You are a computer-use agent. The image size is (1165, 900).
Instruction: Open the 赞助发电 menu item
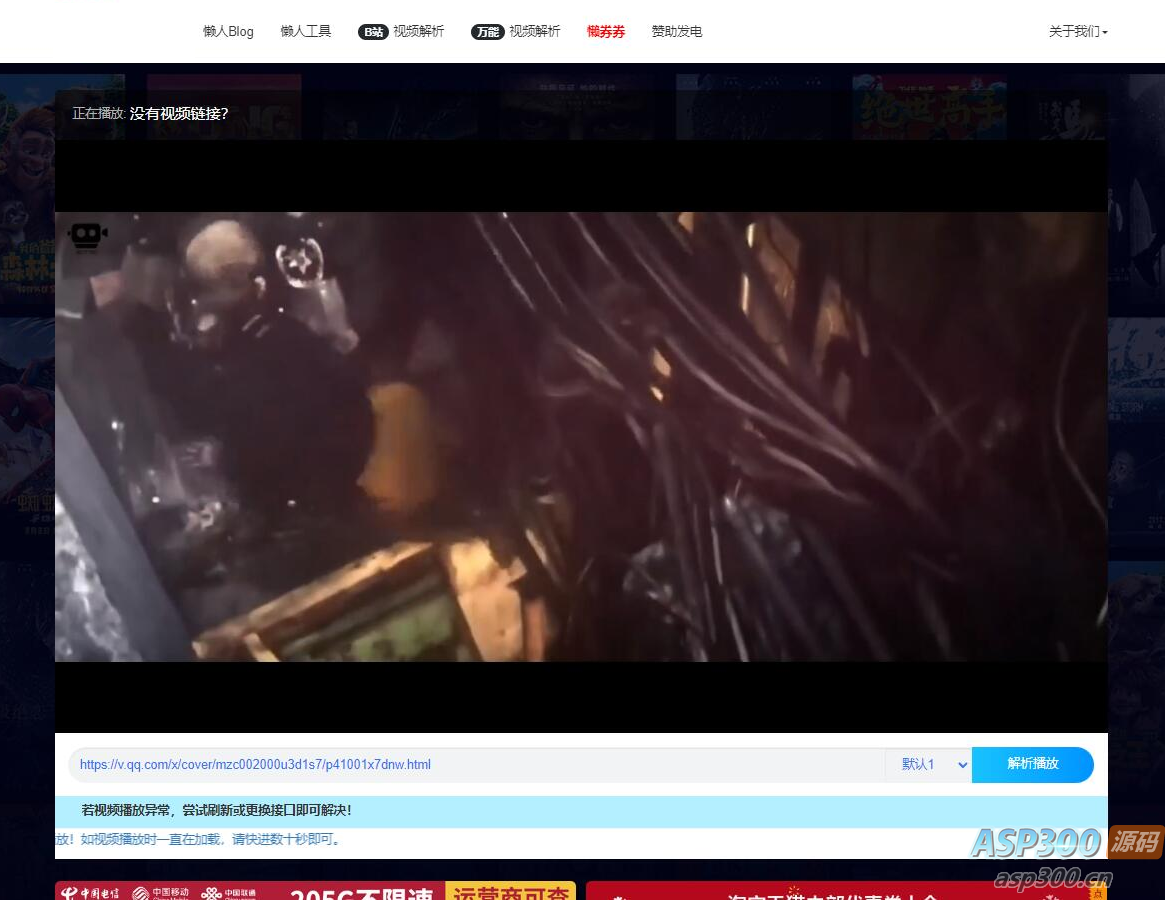676,31
